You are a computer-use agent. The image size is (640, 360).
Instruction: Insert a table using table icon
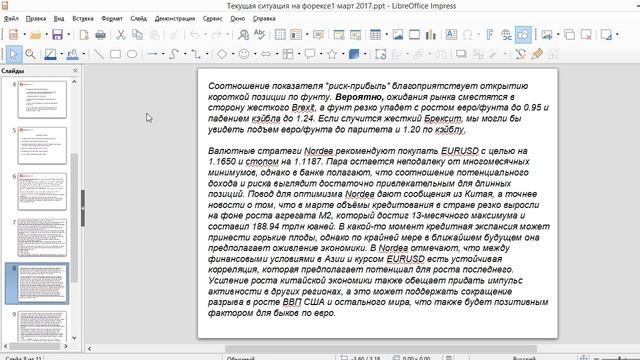click(x=376, y=35)
